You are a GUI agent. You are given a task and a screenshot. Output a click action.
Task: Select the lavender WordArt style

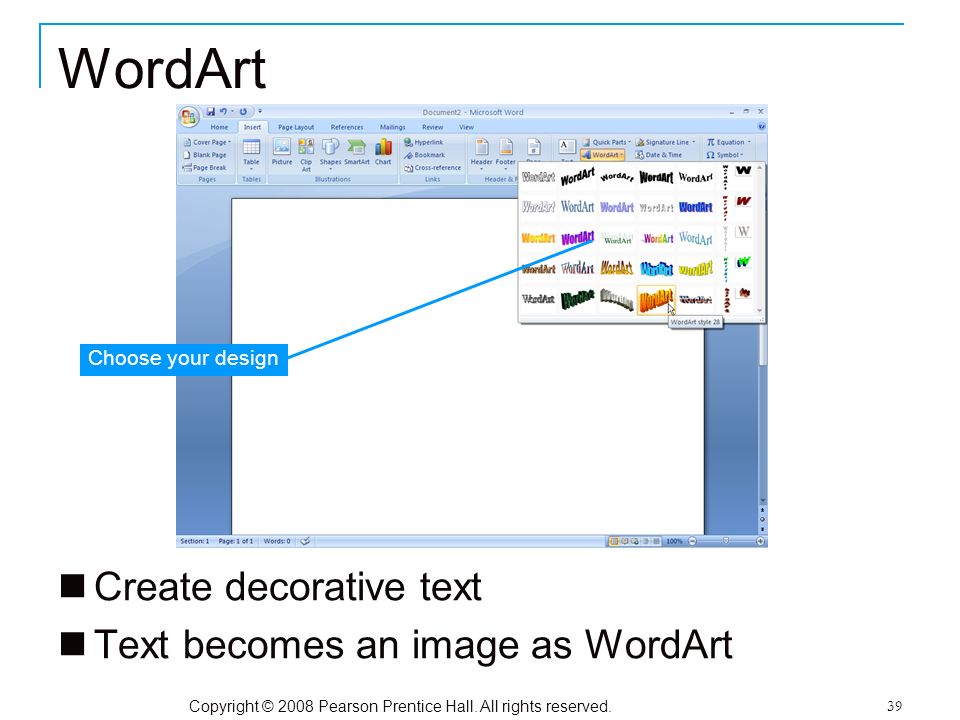pos(617,207)
